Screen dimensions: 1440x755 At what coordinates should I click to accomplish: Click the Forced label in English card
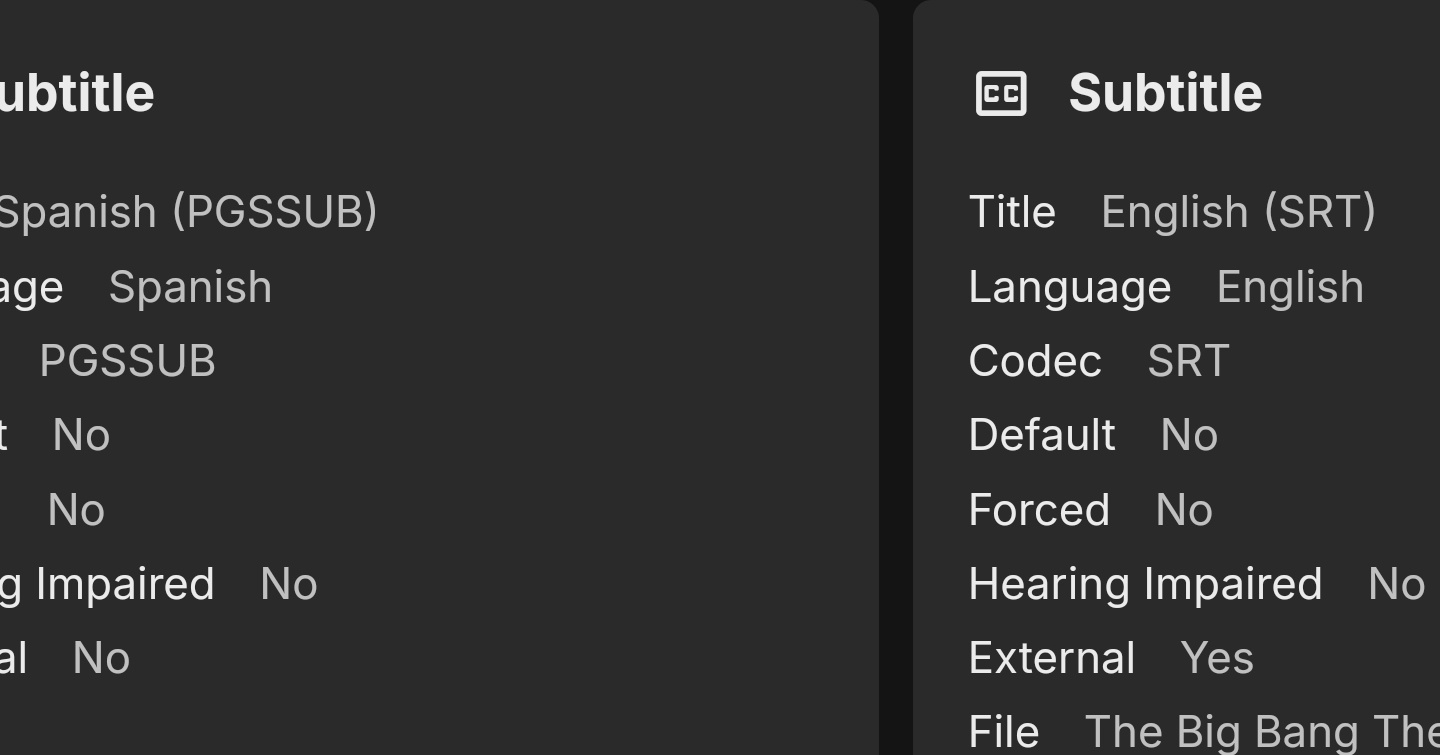click(x=1039, y=510)
